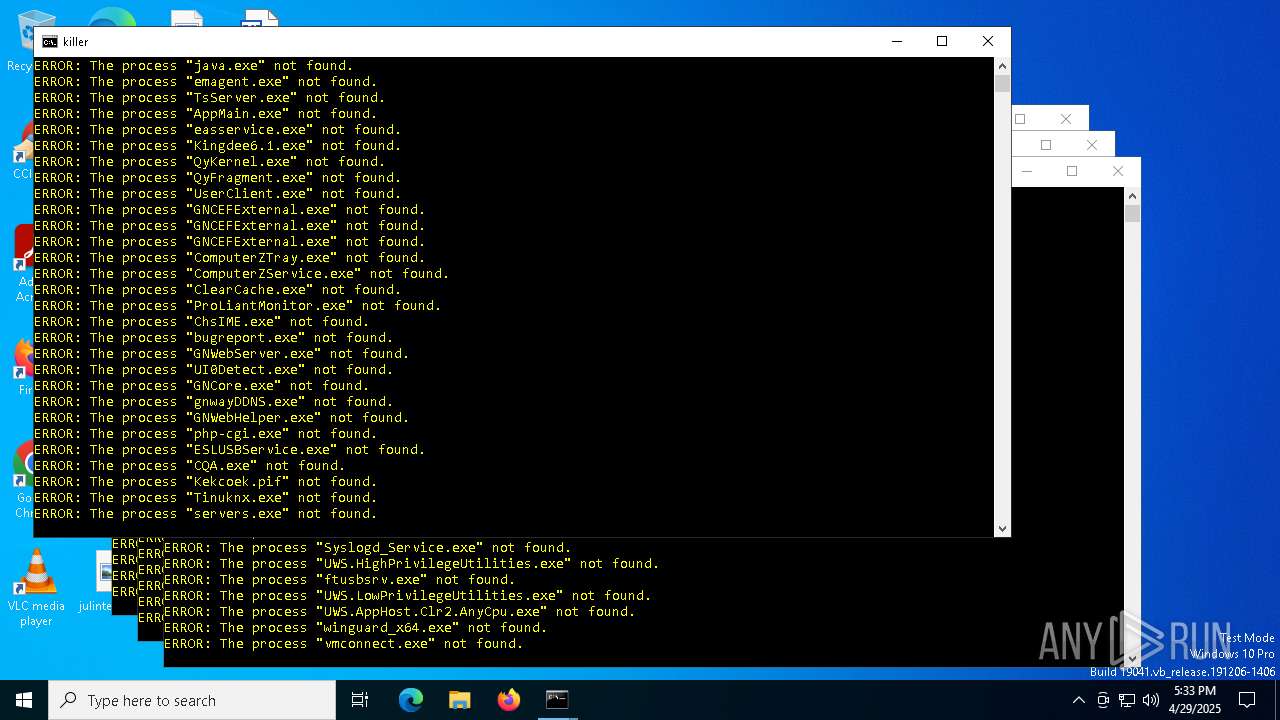Minimize the frontmost background console window
Image resolution: width=1280 pixels, height=720 pixels.
1027,171
